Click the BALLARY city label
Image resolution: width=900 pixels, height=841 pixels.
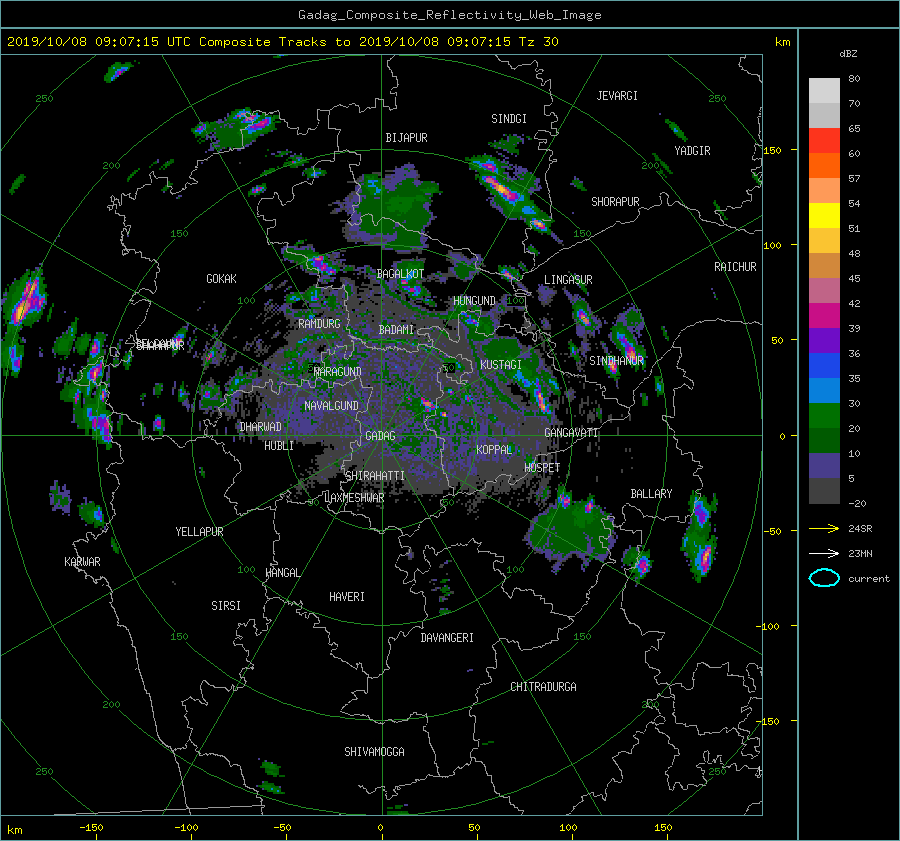[651, 494]
